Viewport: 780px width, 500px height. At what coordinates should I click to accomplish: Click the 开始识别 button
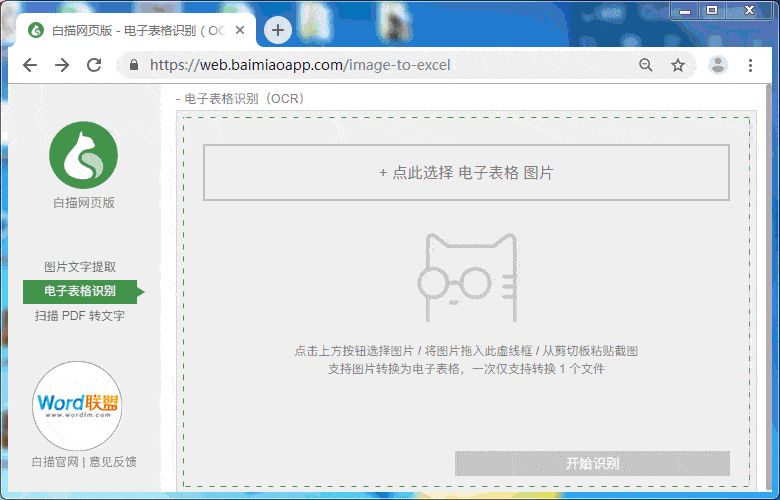(x=592, y=463)
